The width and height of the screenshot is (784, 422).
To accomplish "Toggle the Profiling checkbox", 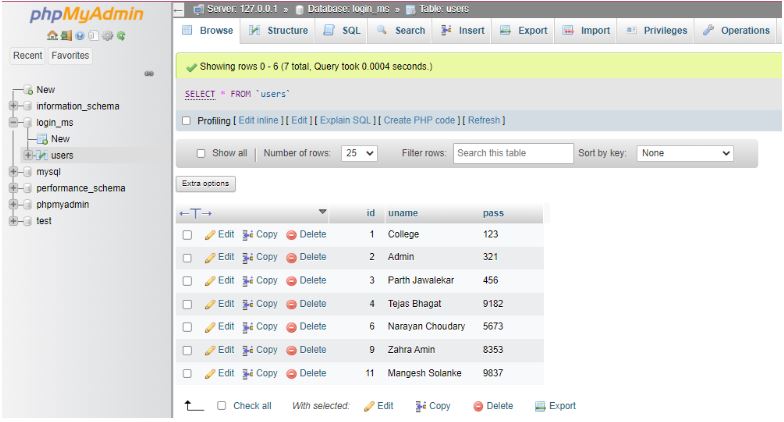I will click(190, 121).
